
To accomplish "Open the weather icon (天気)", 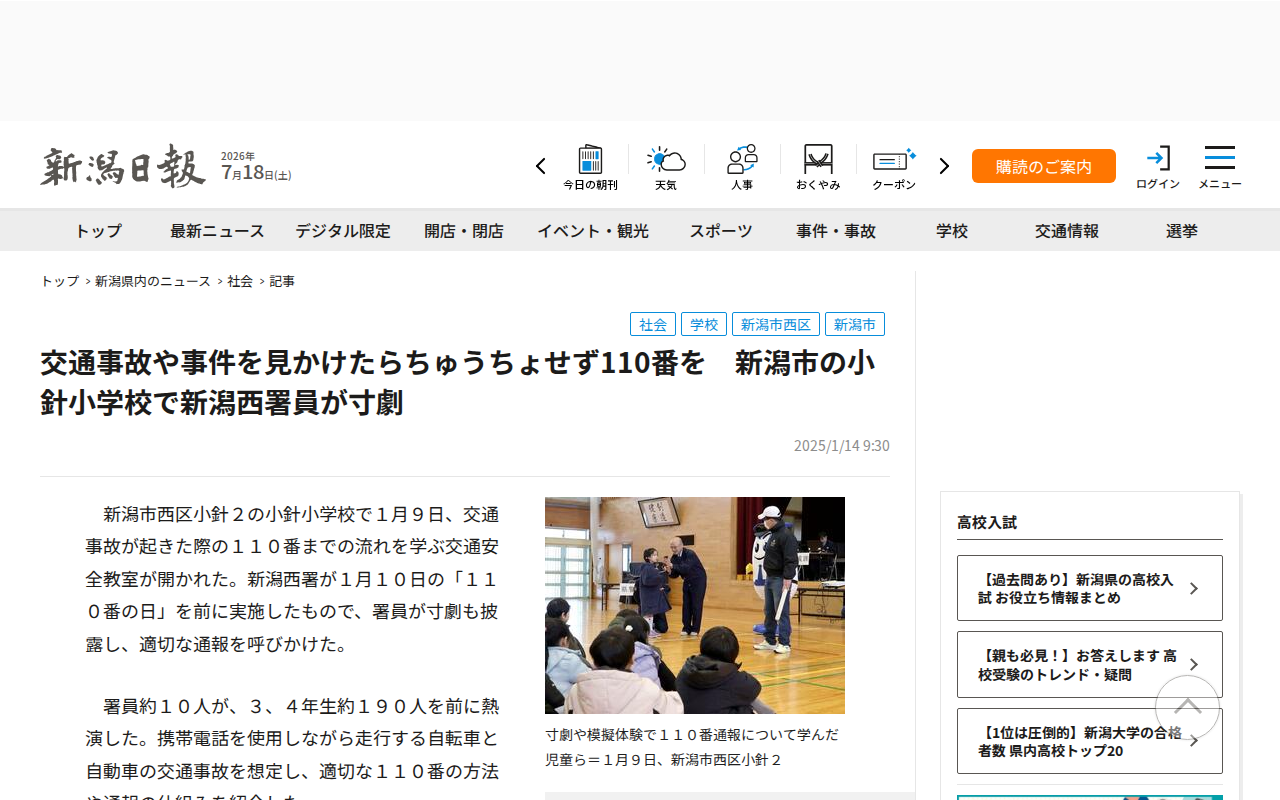I will click(x=666, y=167).
